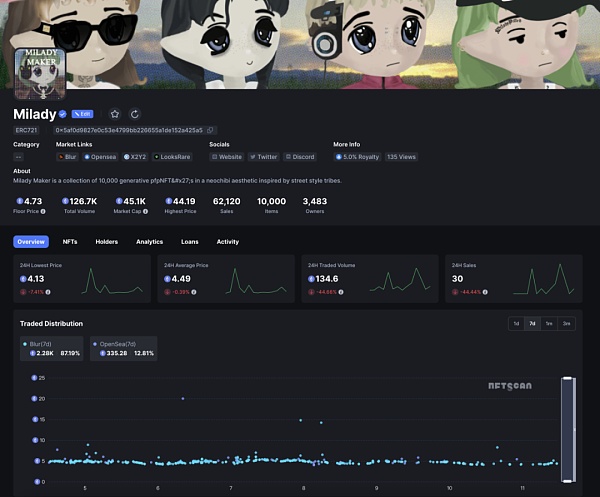Screen dimensions: 600x497
Task: Click the Milady Maker collection avatar
Action: point(40,74)
